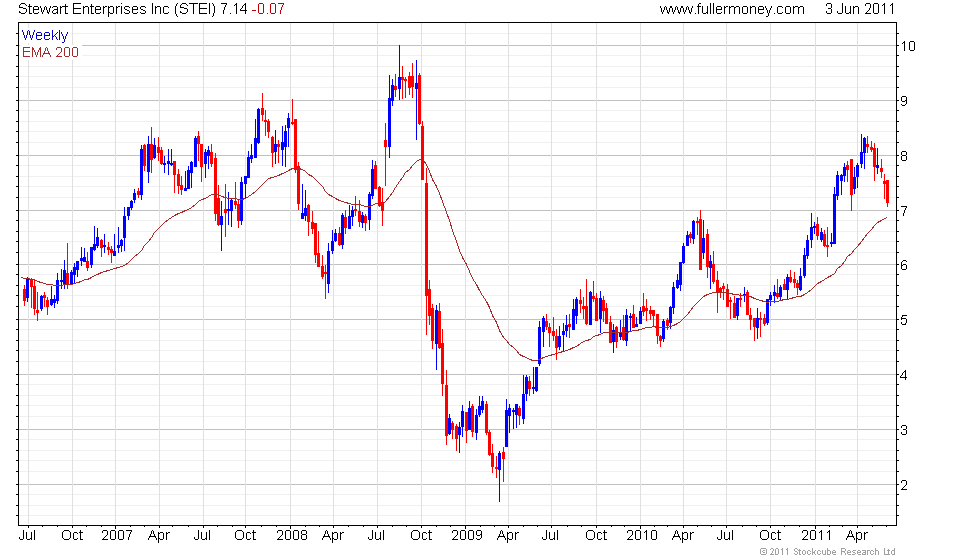The width and height of the screenshot is (980, 560).
Task: Click the 'Oct' label right before 2009
Action: pos(421,536)
